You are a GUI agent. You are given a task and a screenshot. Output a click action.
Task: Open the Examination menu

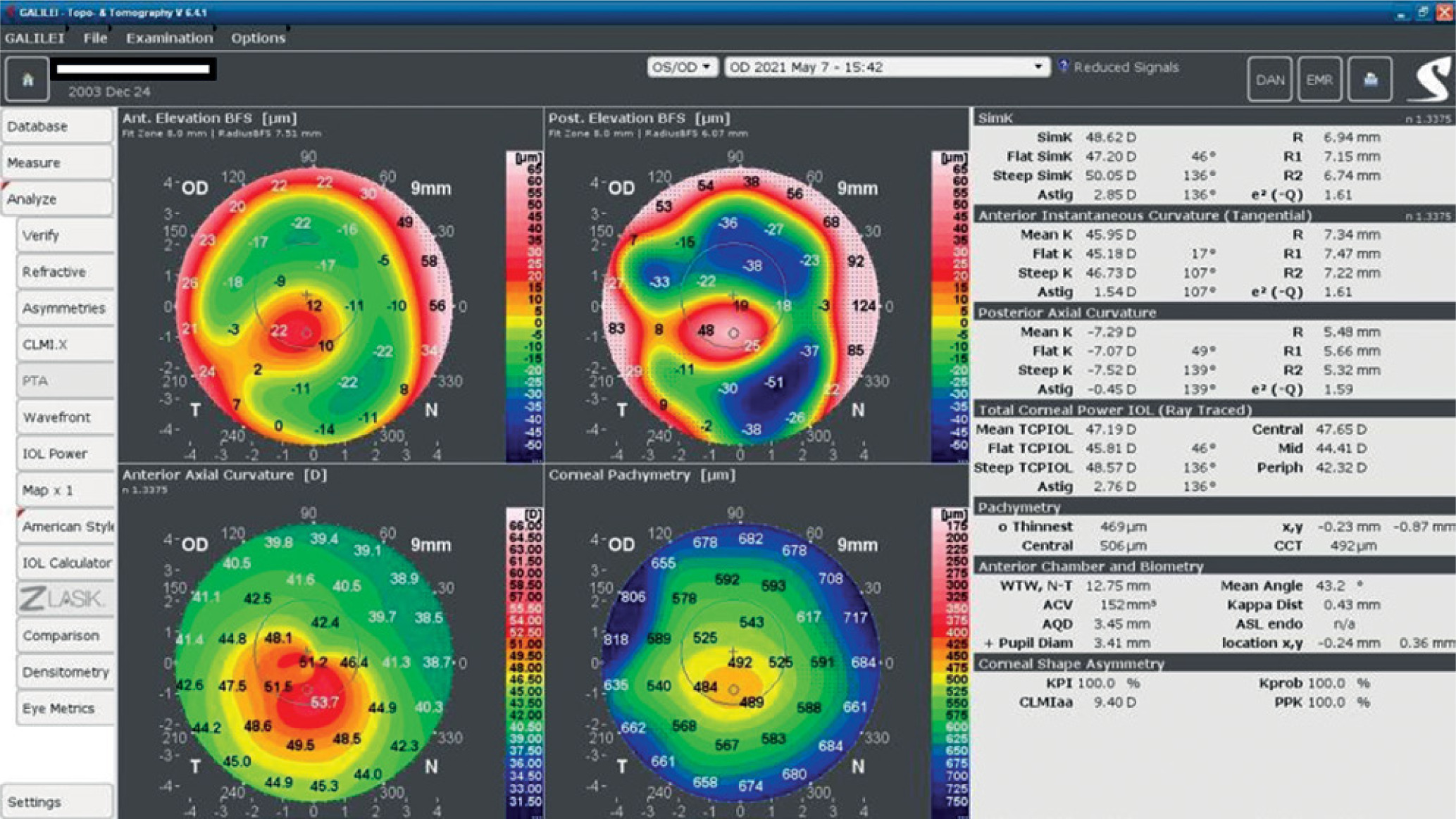coord(169,38)
